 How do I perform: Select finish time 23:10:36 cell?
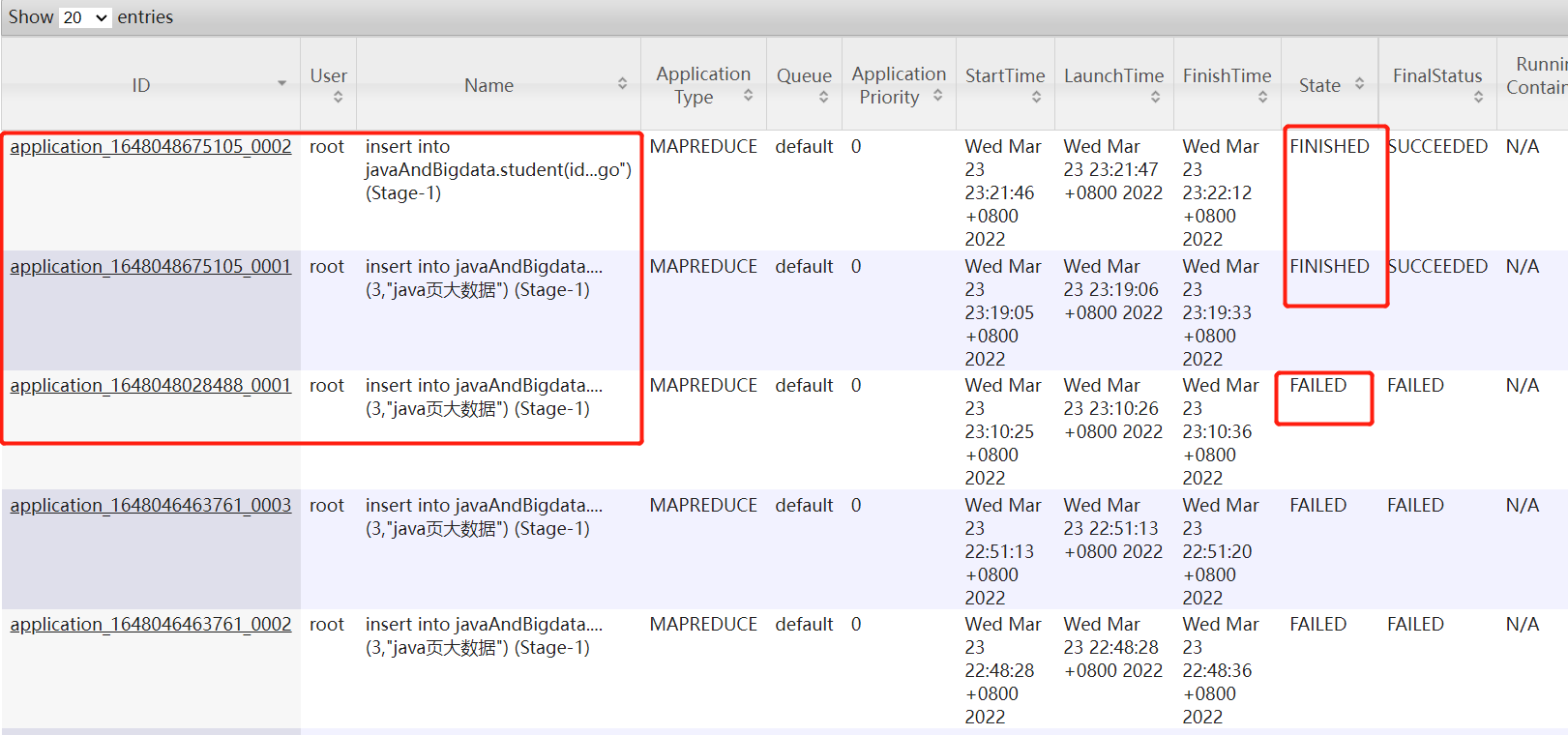pos(1221,431)
